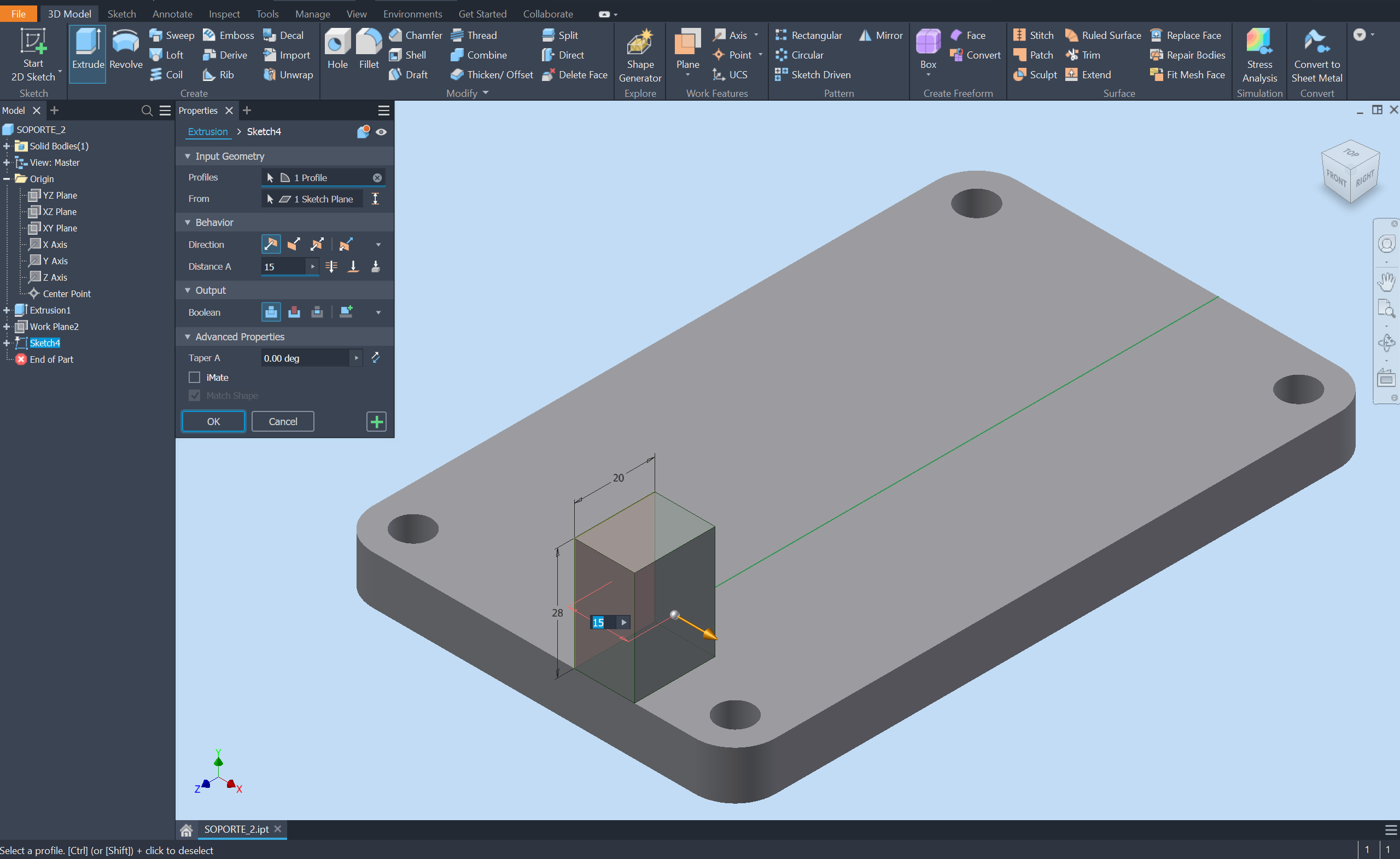Expand the Extrusion1 tree node
1400x859 pixels.
[5, 310]
